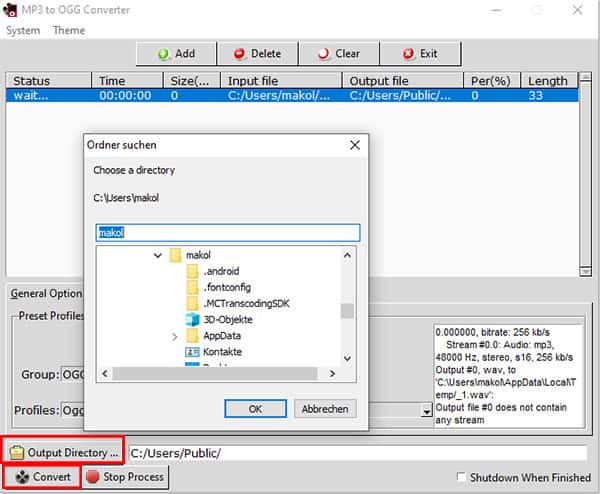Click folder tree scroll left arrow

(105, 373)
